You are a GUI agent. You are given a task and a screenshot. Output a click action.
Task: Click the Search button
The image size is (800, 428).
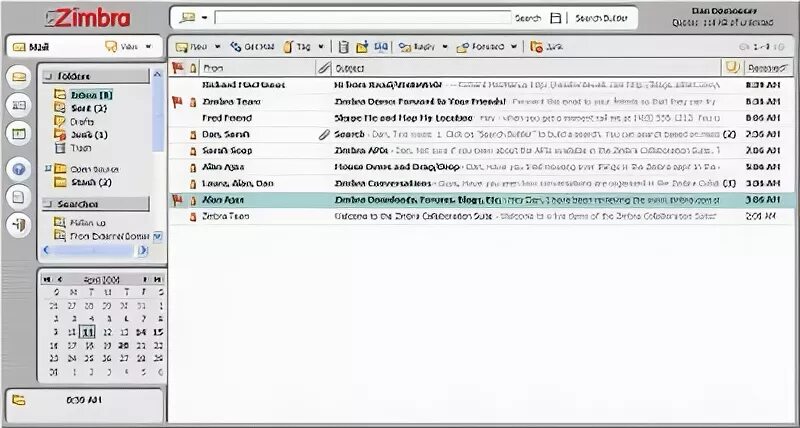[528, 18]
